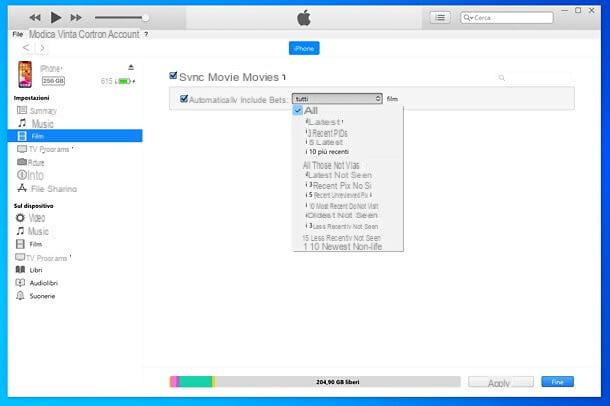The image size is (610, 406).
Task: Adjust the volume slider knob
Action: [x=145, y=18]
